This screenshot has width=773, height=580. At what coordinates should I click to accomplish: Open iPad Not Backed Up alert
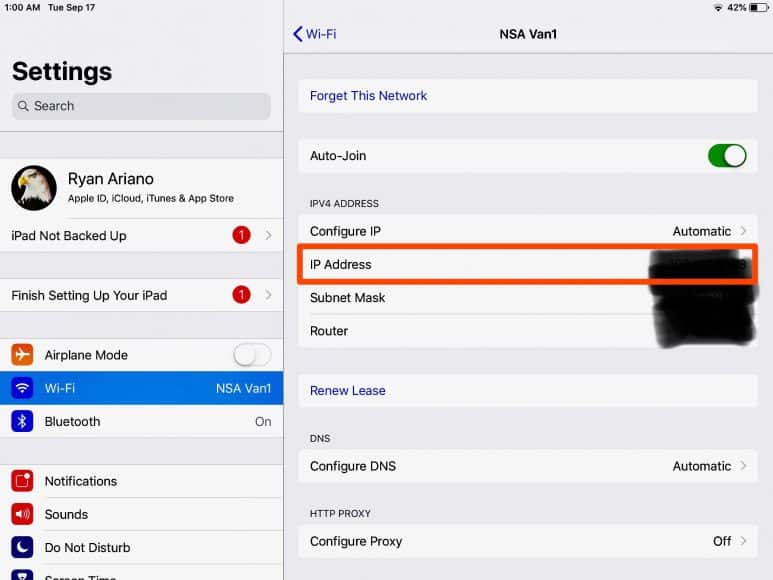click(141, 236)
